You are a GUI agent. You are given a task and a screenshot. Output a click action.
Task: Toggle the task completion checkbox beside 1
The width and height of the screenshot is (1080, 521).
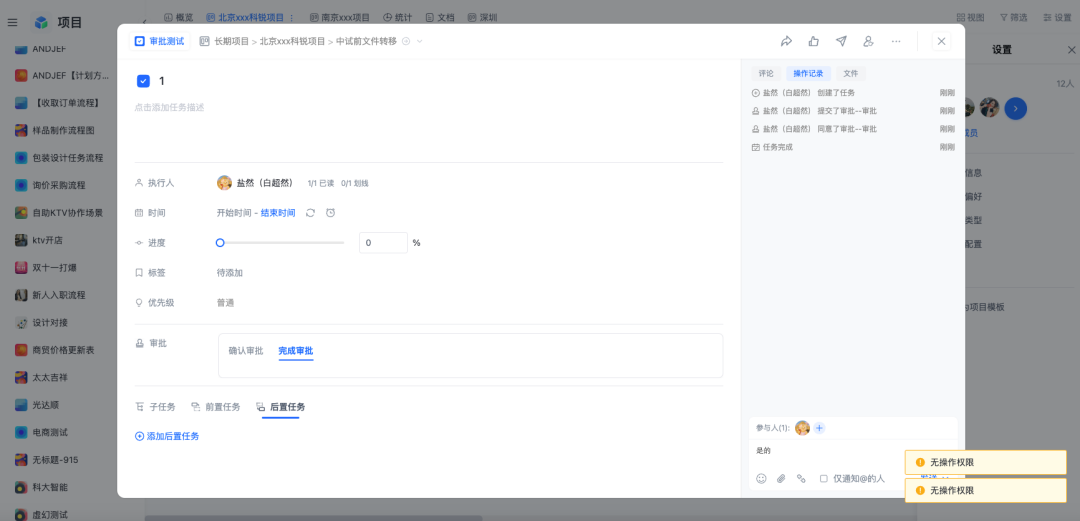click(x=143, y=81)
